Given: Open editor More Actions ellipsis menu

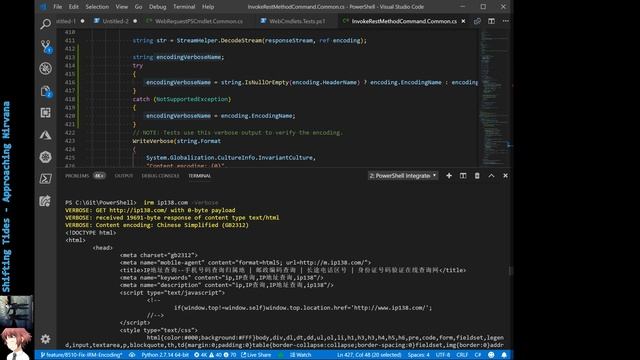Looking at the screenshot, I should tap(506, 21).
